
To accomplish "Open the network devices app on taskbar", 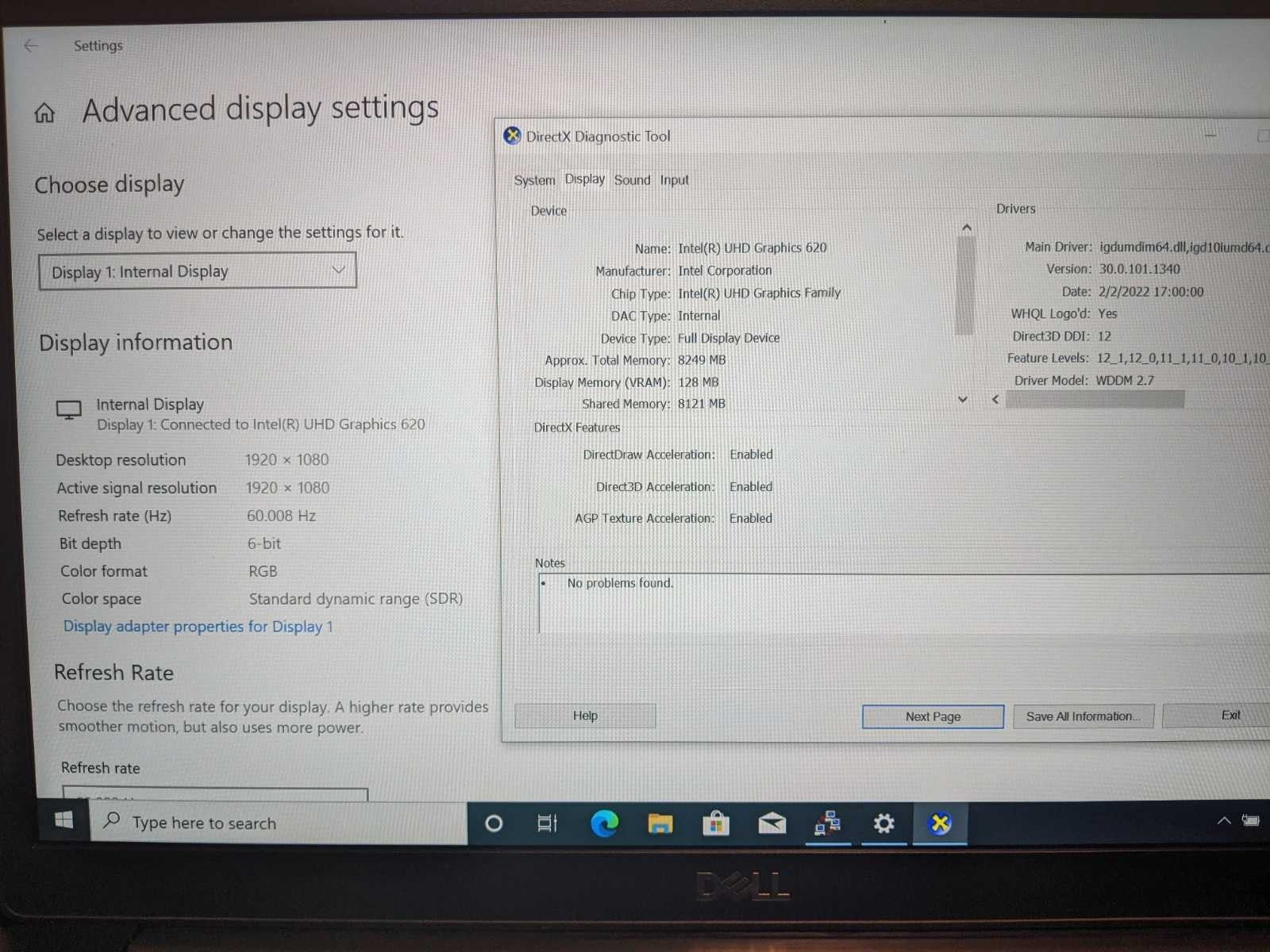I will [x=828, y=823].
